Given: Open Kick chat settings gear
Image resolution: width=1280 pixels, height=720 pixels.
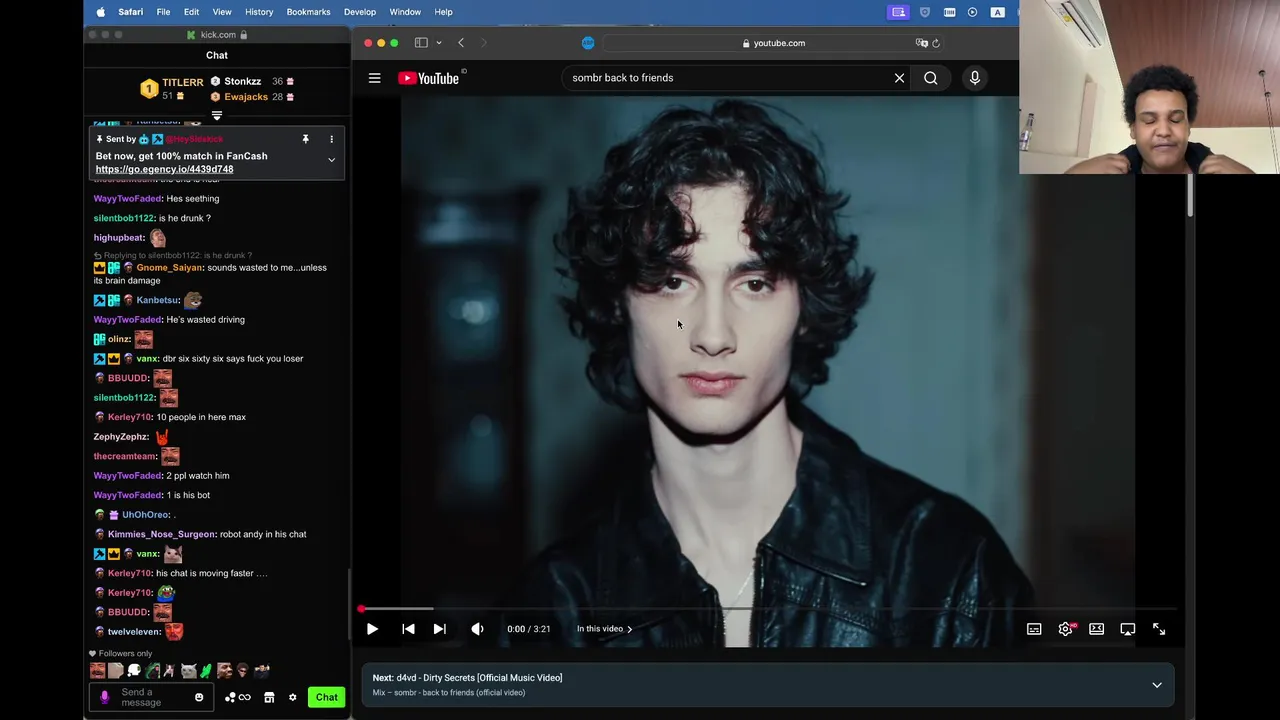Looking at the screenshot, I should 293,697.
